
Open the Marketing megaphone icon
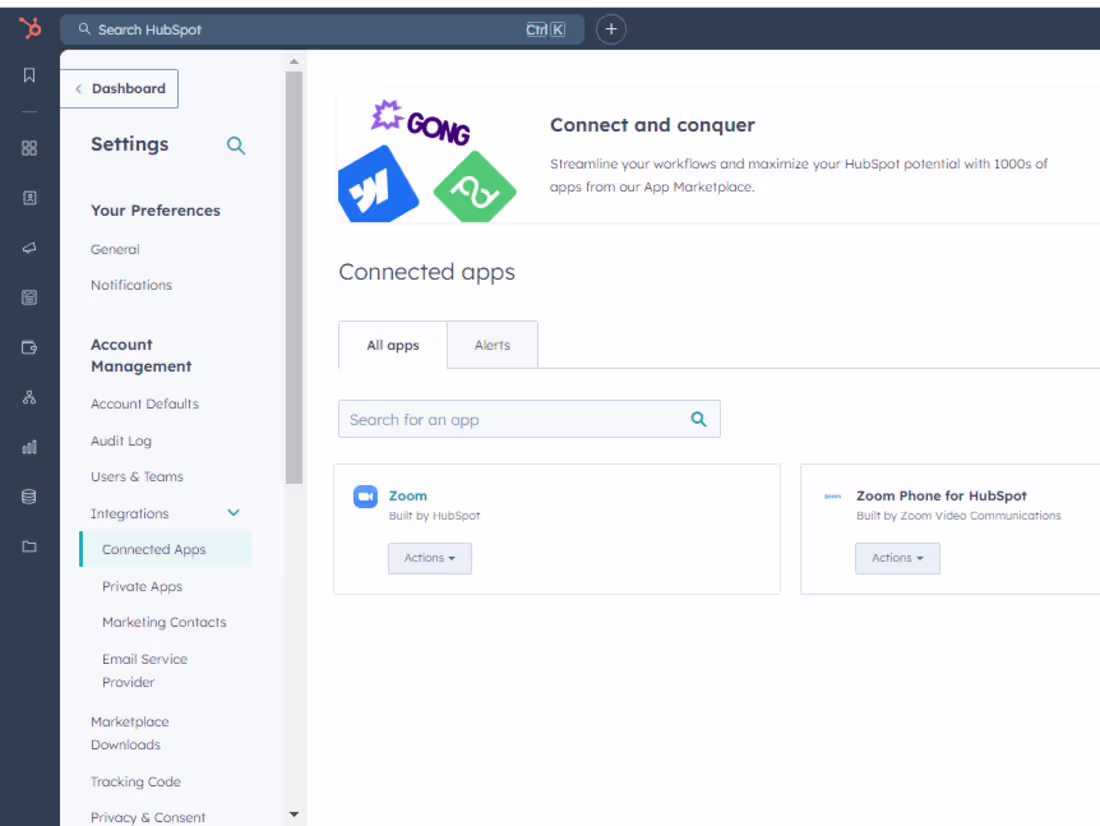29,247
